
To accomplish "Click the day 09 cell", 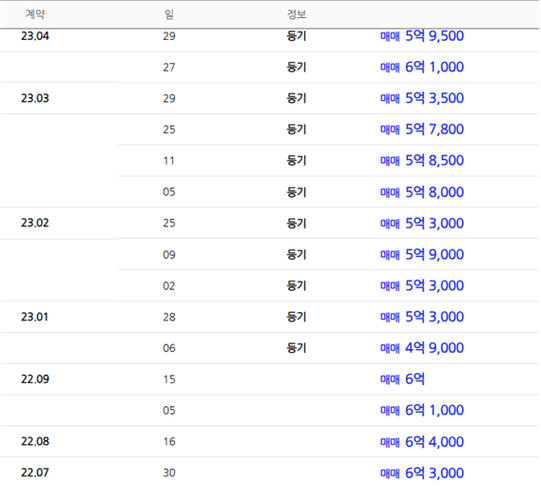I will point(169,255).
